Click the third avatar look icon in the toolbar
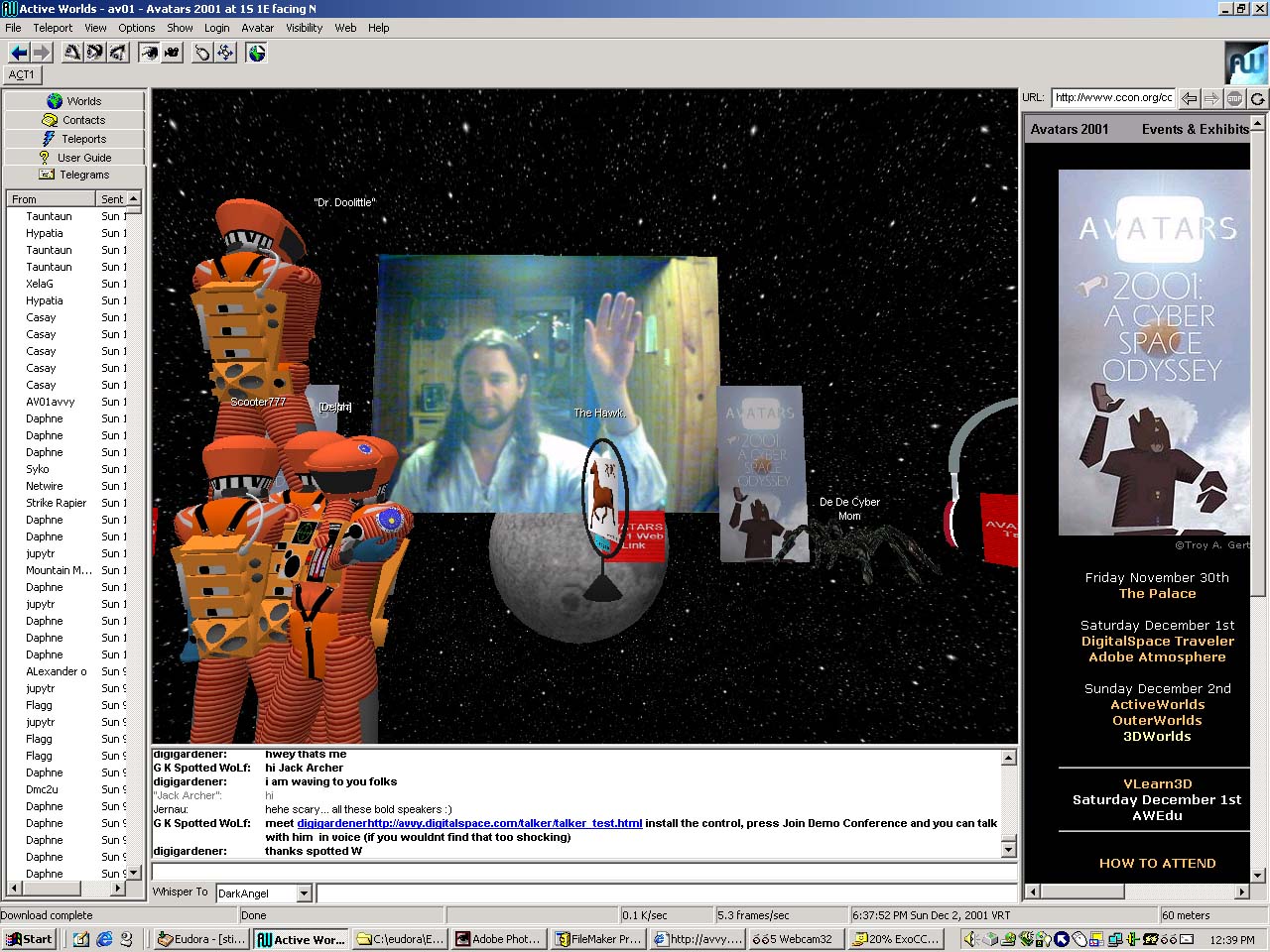1270x952 pixels. pos(117,53)
